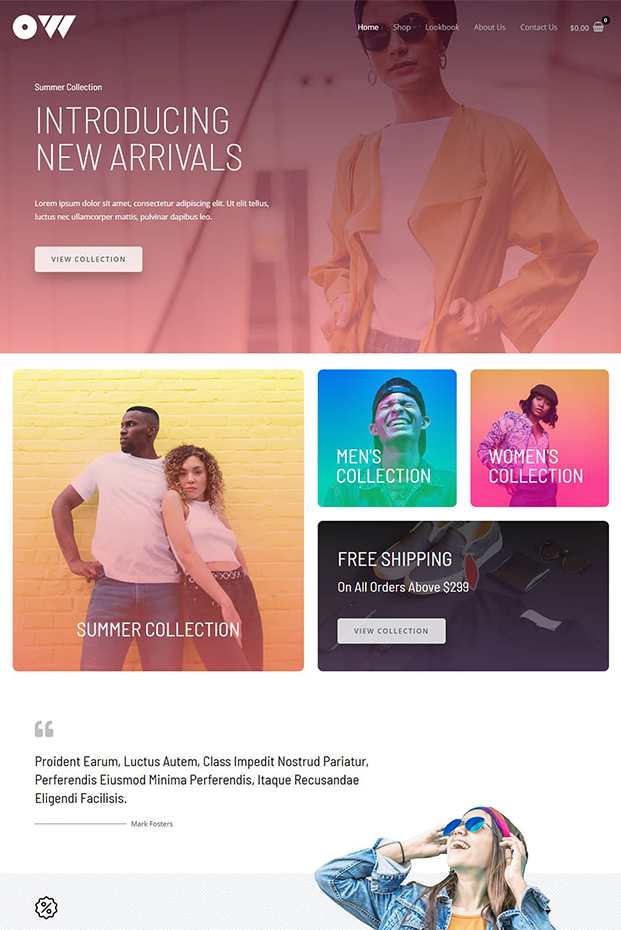Click the woman in denim jacket image

pos(436,868)
